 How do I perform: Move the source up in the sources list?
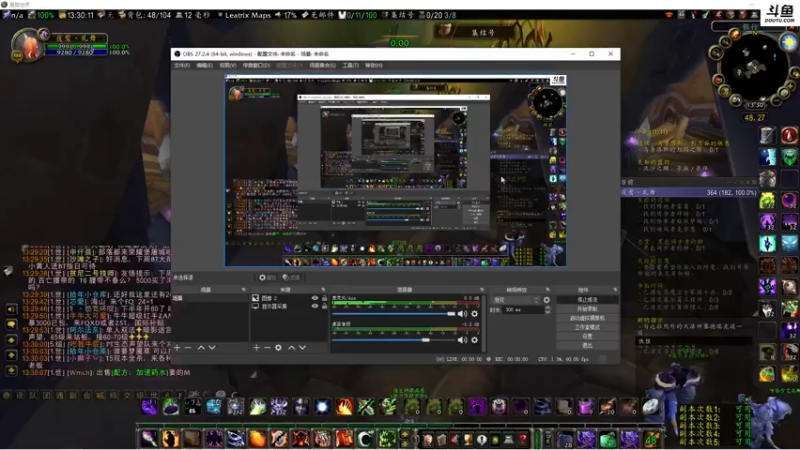(291, 347)
